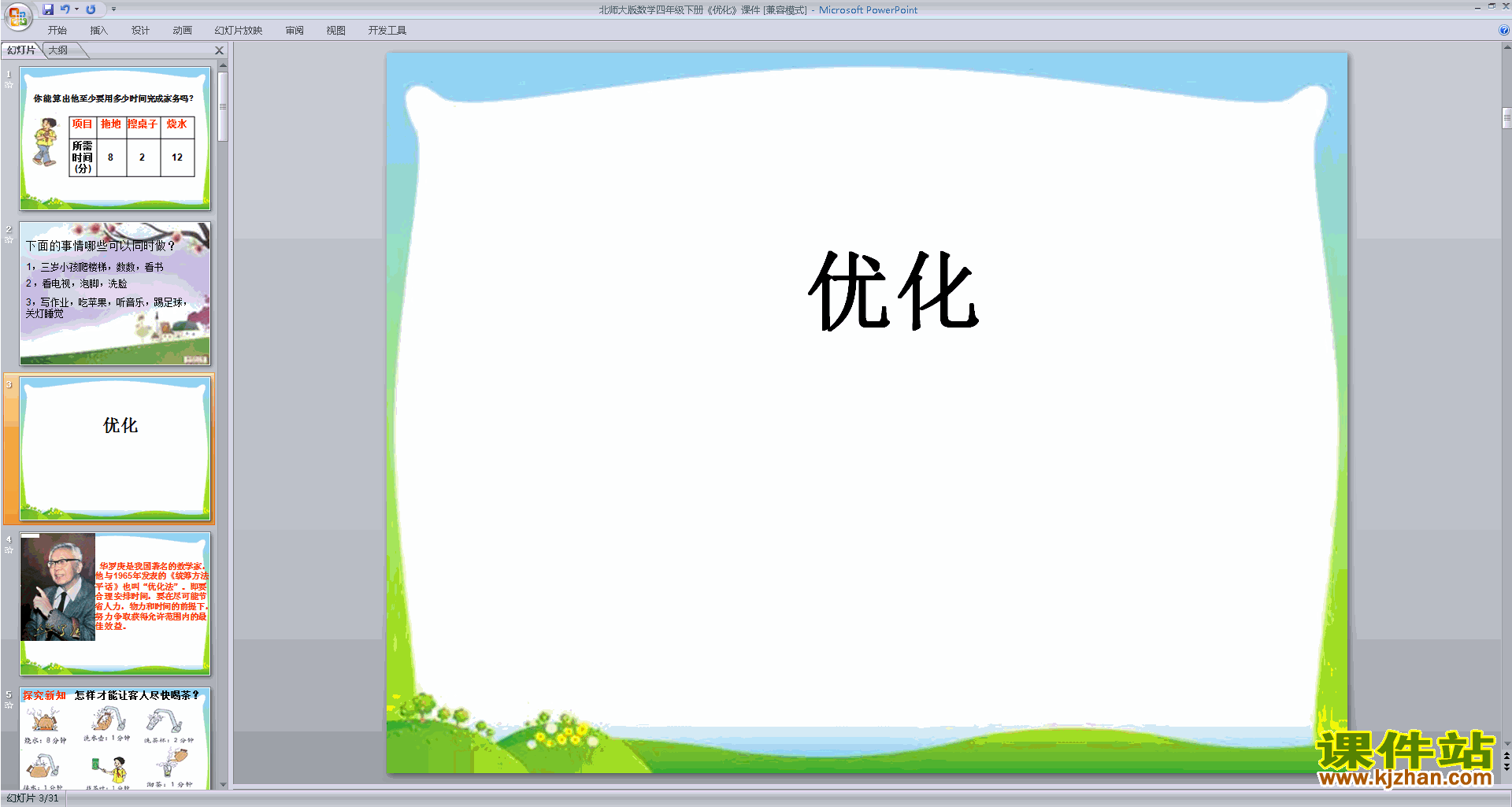Close the slide thumbnail pane

pos(220,50)
